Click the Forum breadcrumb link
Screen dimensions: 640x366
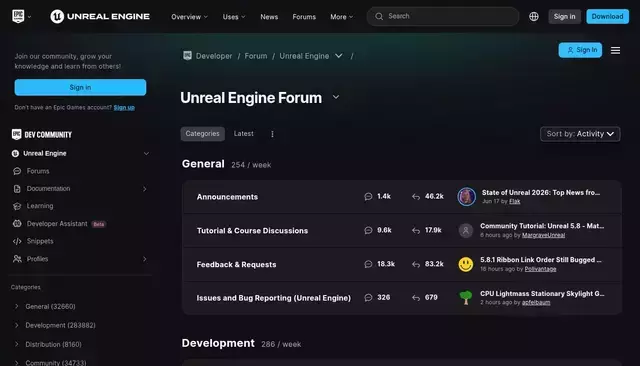click(x=256, y=56)
